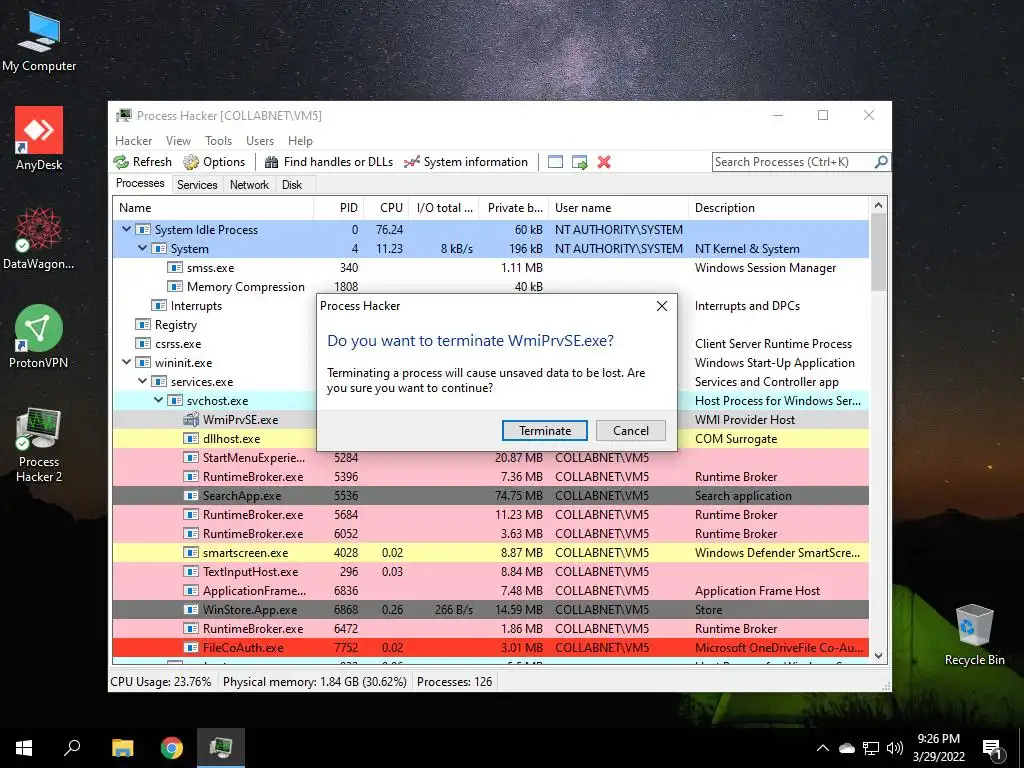Open the Users menu
1024x768 pixels.
[x=260, y=140]
